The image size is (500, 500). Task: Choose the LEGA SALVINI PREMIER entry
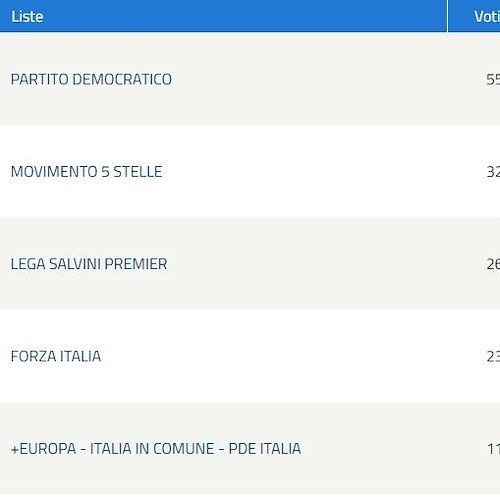point(89,264)
